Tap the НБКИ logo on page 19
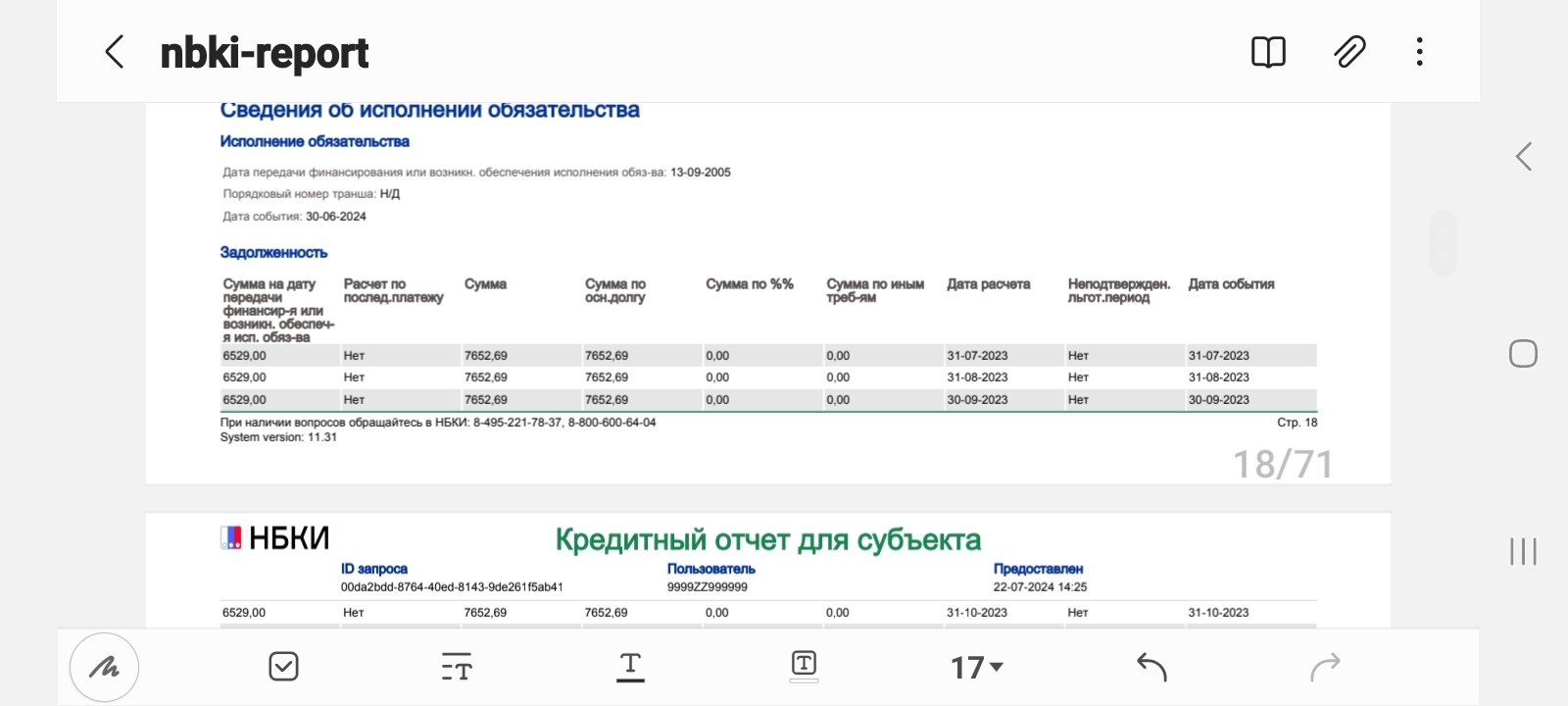1568x706 pixels. coord(274,538)
